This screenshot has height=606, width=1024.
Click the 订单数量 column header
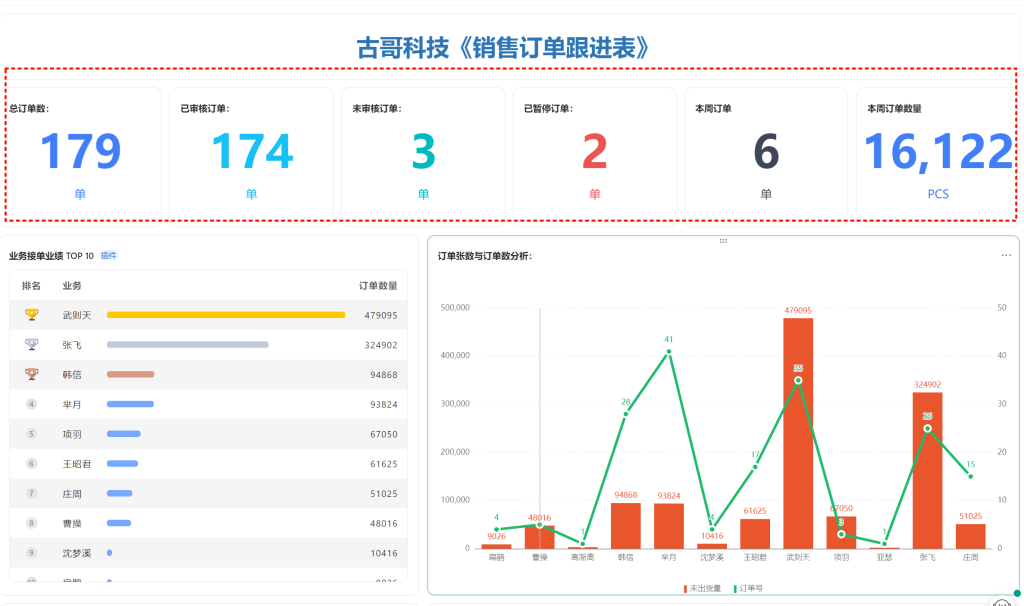pyautogui.click(x=378, y=285)
